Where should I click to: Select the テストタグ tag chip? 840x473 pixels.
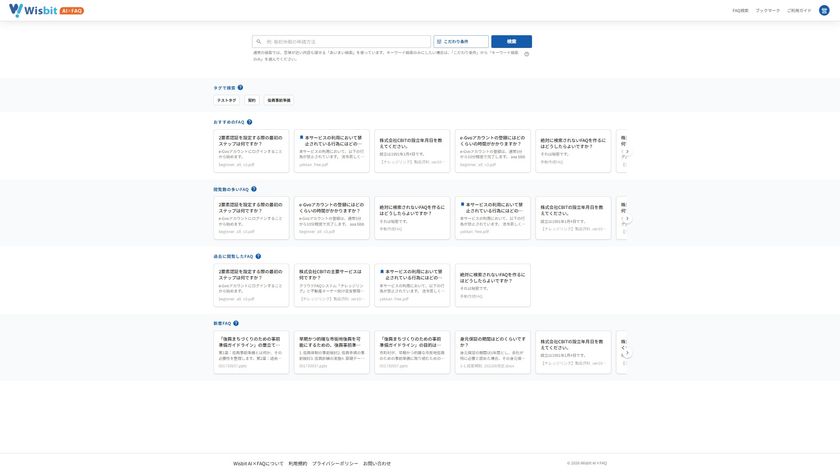coord(227,100)
